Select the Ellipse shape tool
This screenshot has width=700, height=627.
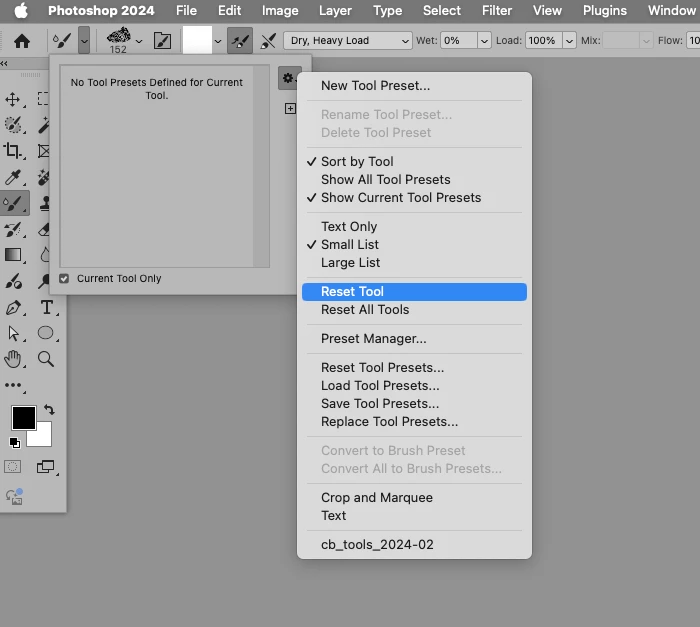(46, 333)
